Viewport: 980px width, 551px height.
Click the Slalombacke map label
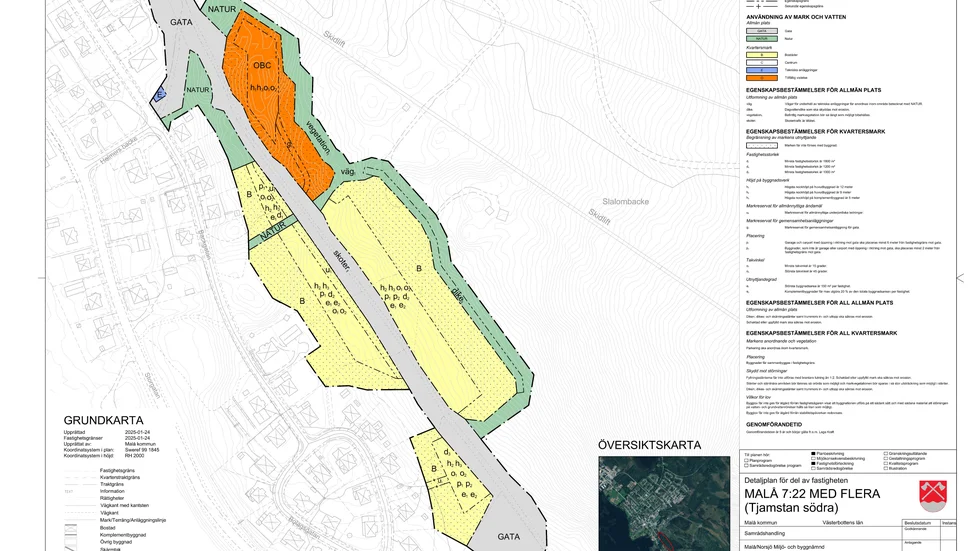coord(626,202)
